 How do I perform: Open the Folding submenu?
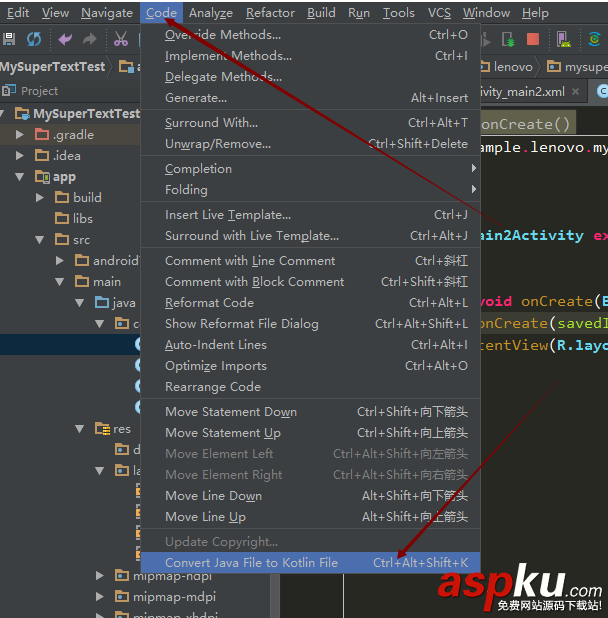(x=311, y=190)
